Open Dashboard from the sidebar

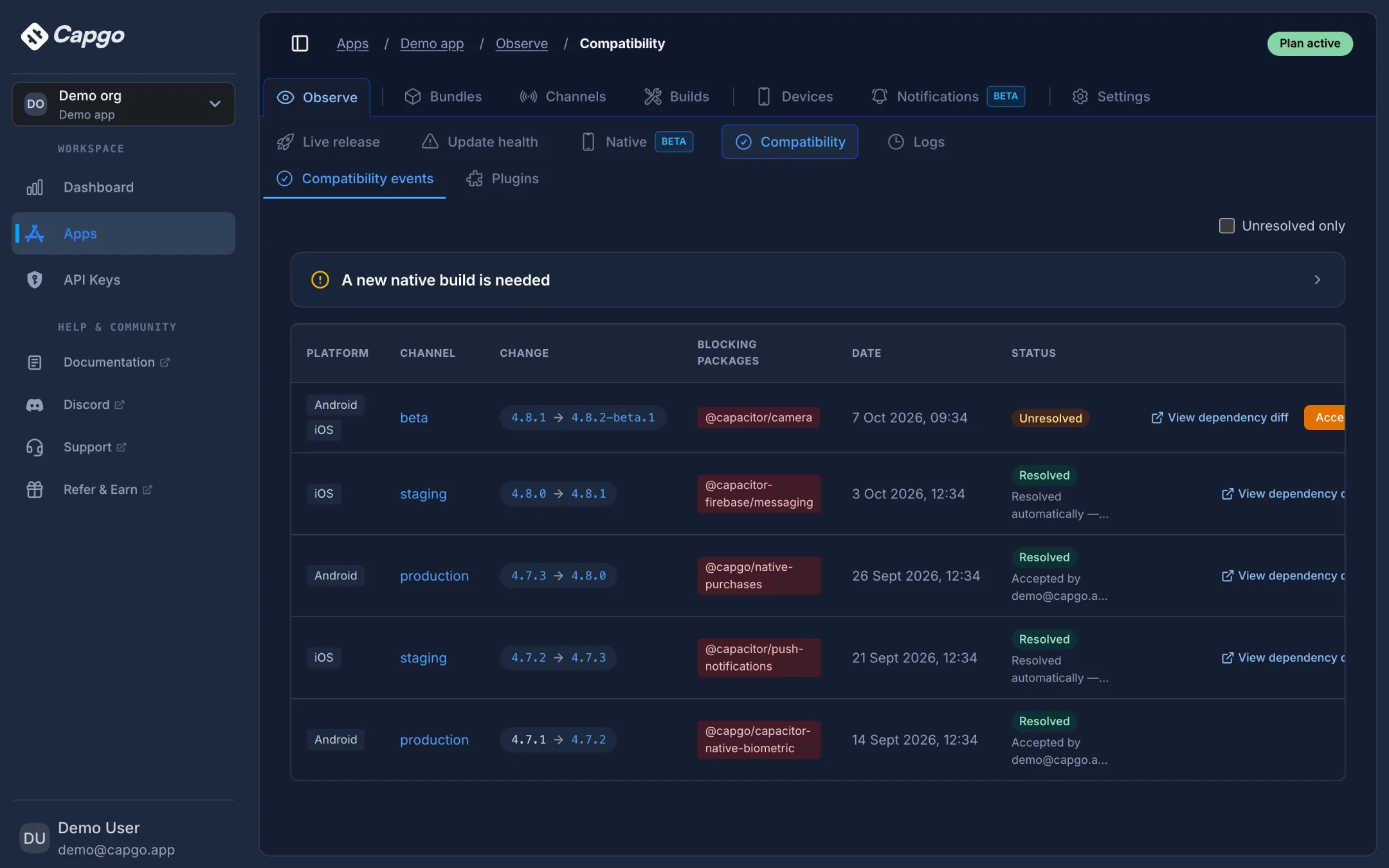tap(123, 187)
